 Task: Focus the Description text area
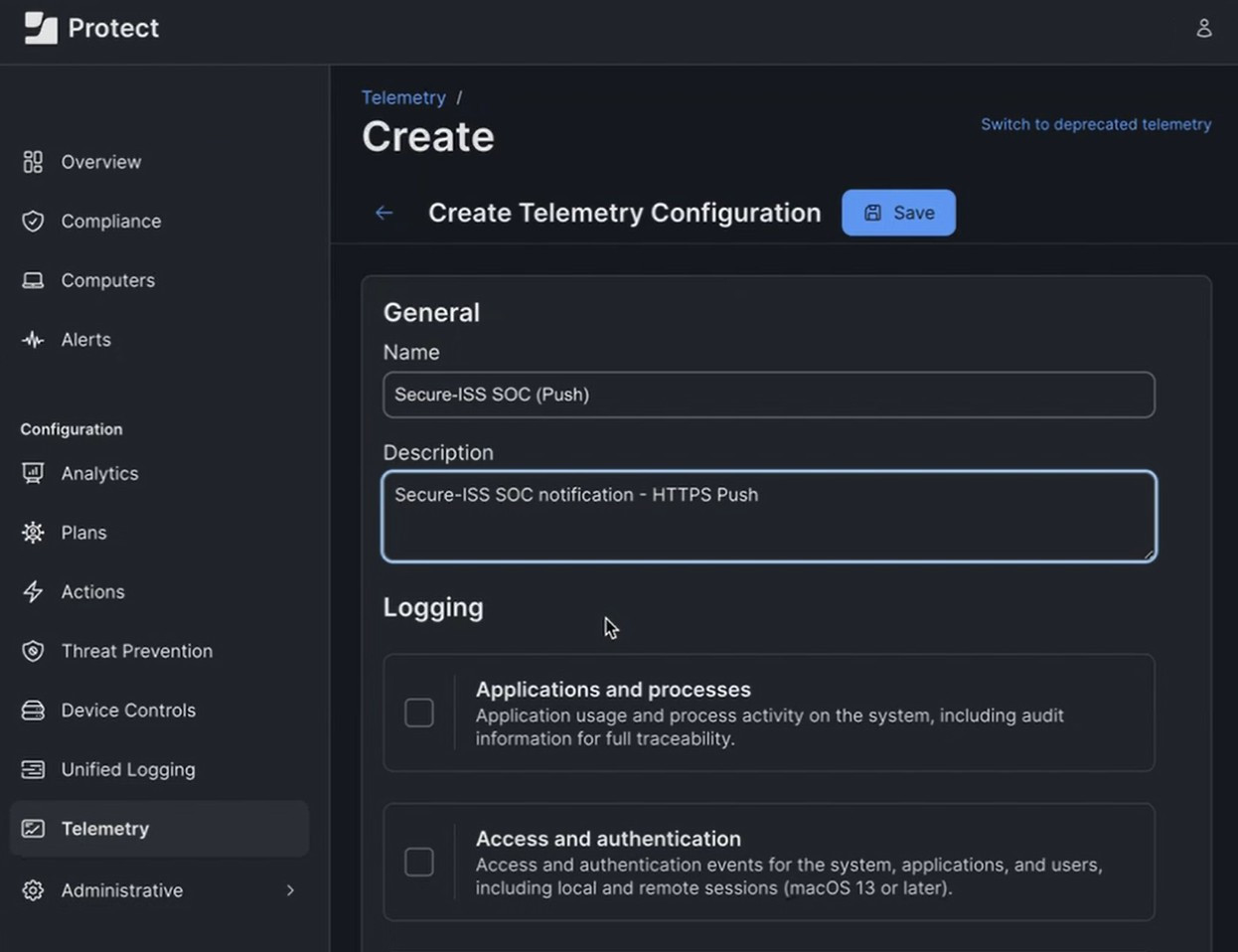(769, 517)
